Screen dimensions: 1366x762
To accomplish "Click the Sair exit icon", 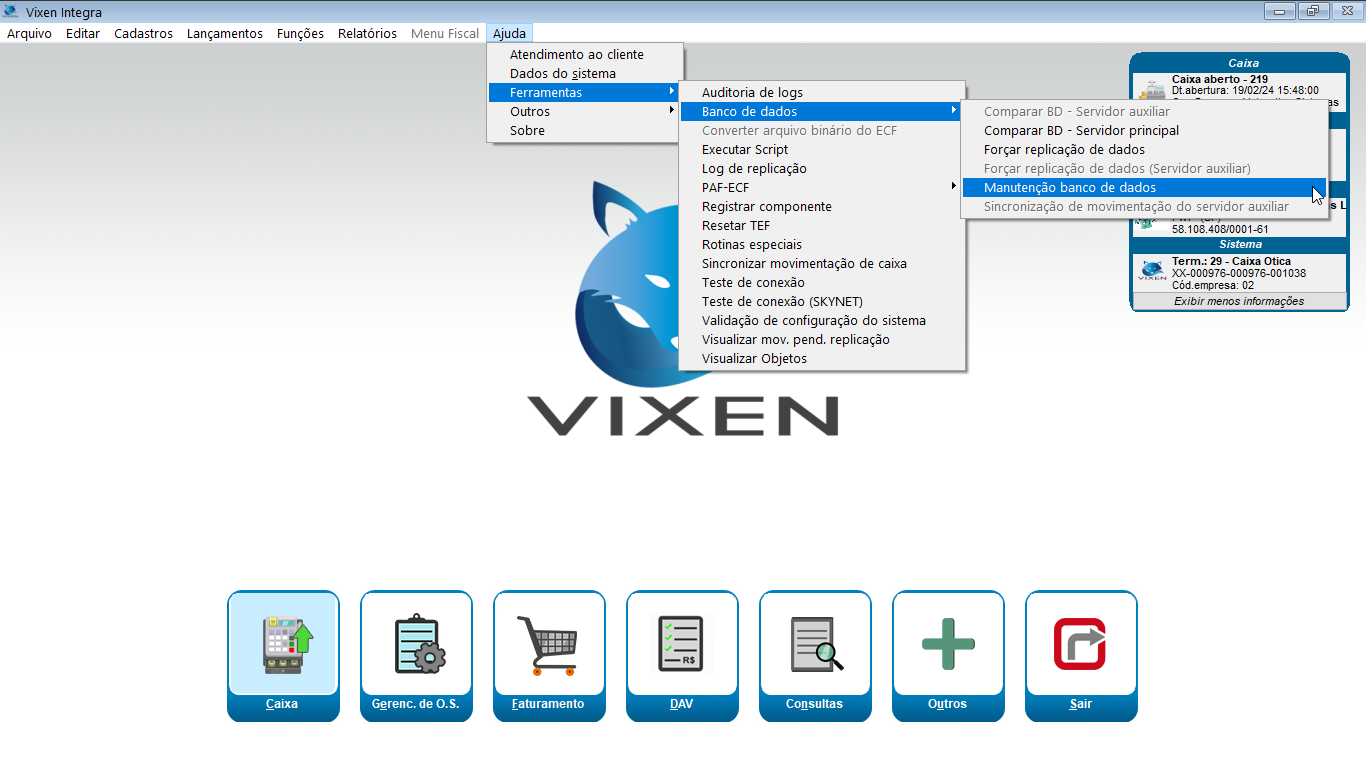I will [1081, 643].
